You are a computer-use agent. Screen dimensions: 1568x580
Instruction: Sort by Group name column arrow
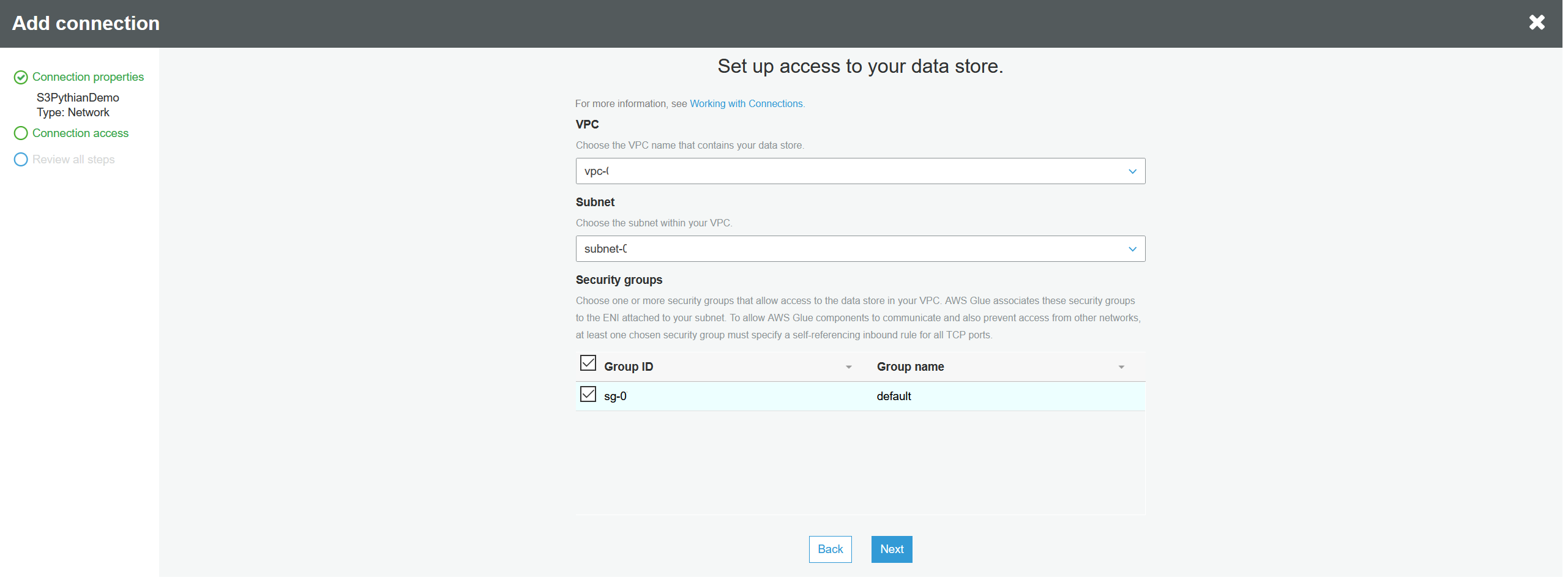coord(1121,367)
